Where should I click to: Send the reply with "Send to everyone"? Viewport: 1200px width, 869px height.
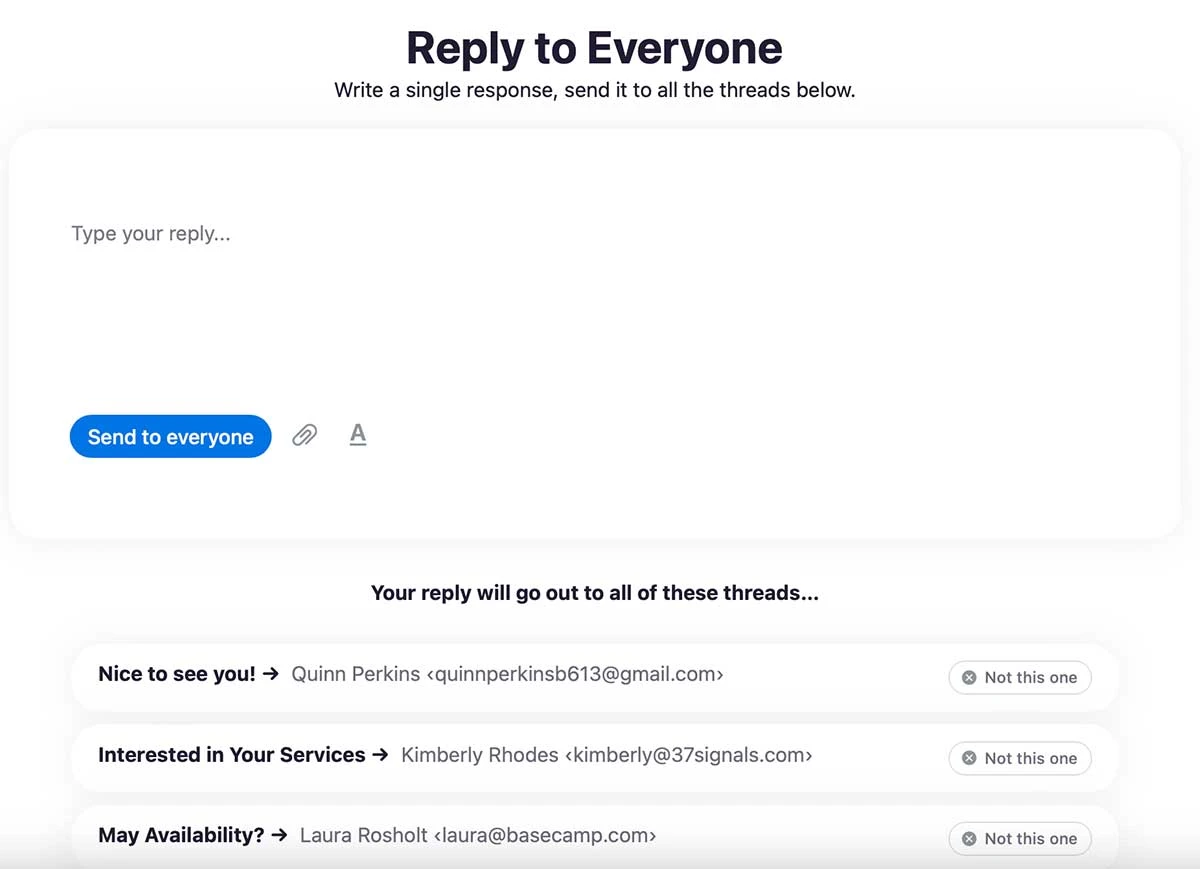point(170,436)
